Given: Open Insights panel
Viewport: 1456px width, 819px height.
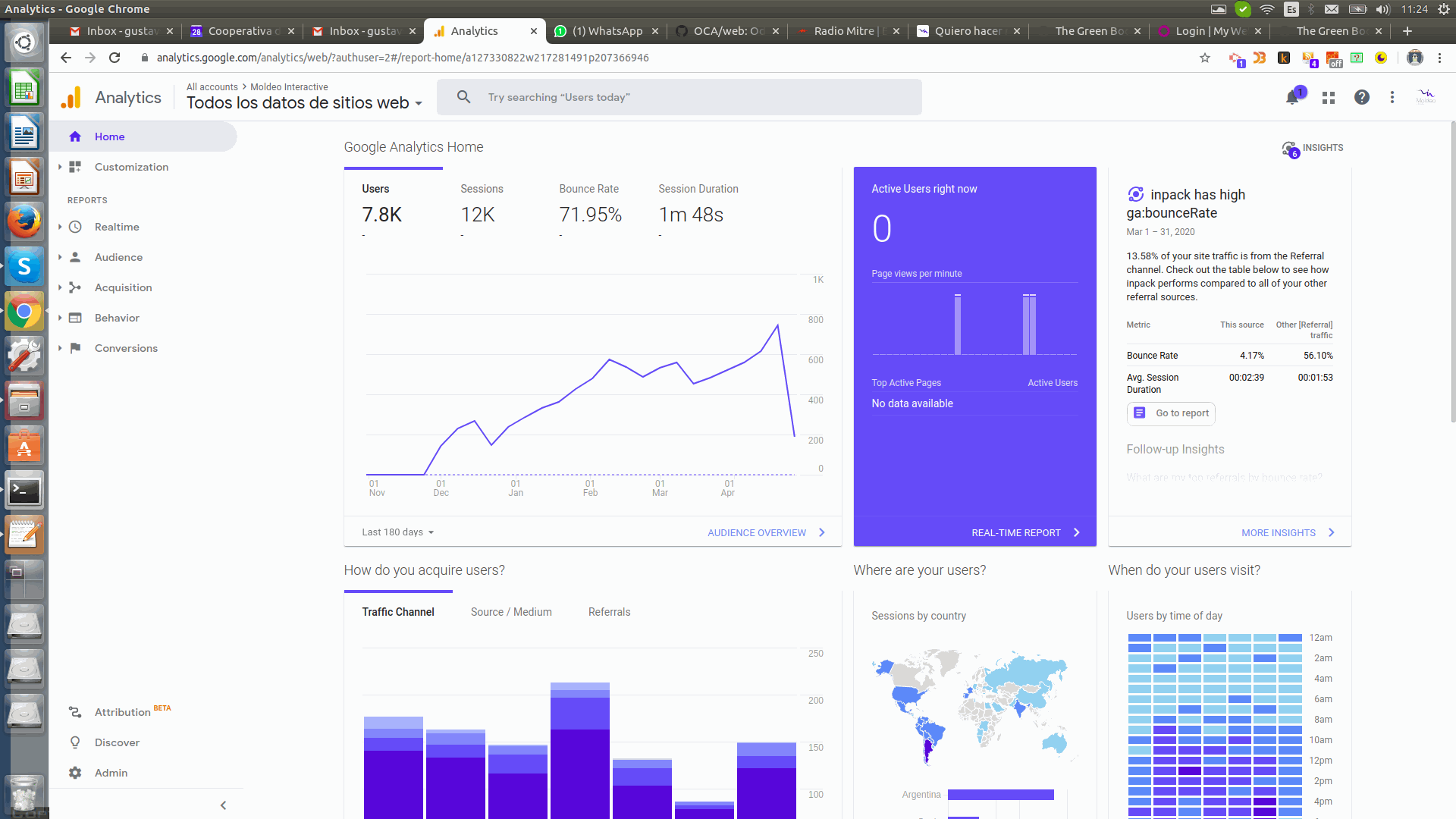Looking at the screenshot, I should [x=1313, y=148].
